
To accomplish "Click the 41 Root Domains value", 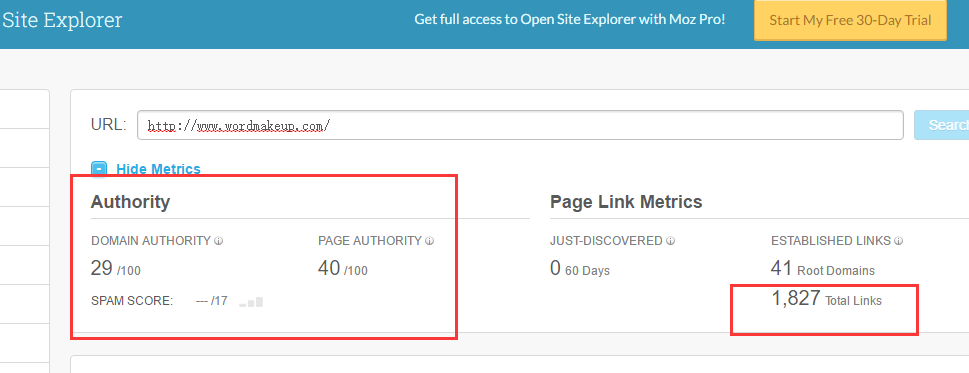I will (x=823, y=269).
